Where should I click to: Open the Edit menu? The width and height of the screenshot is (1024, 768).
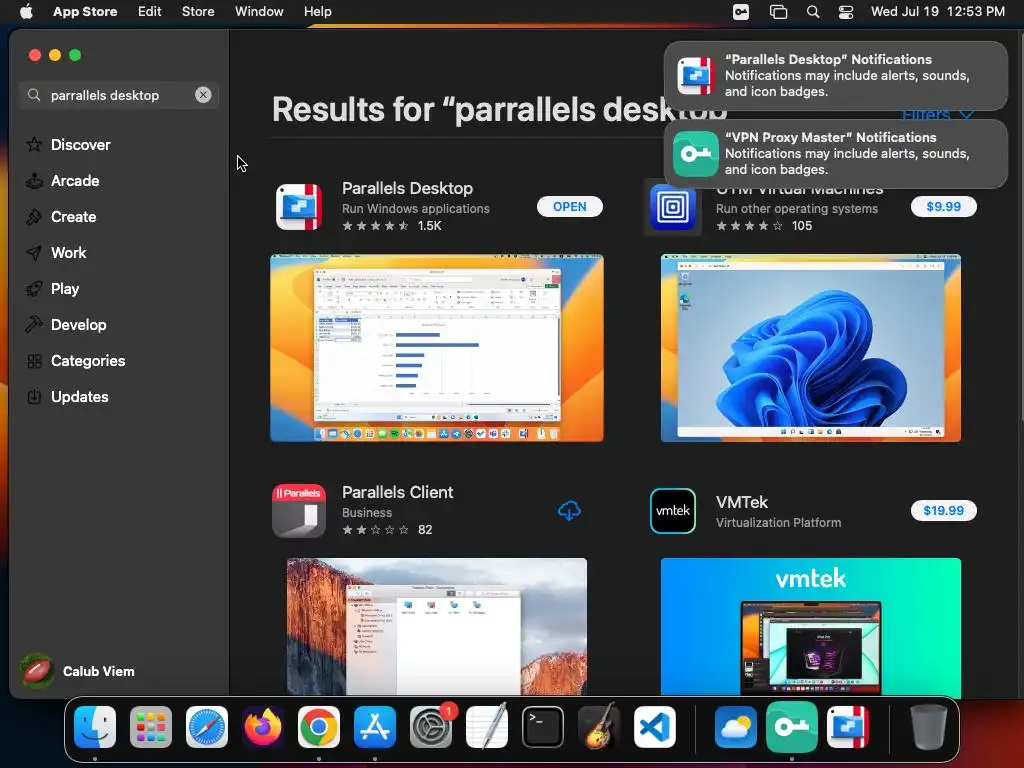[x=150, y=11]
